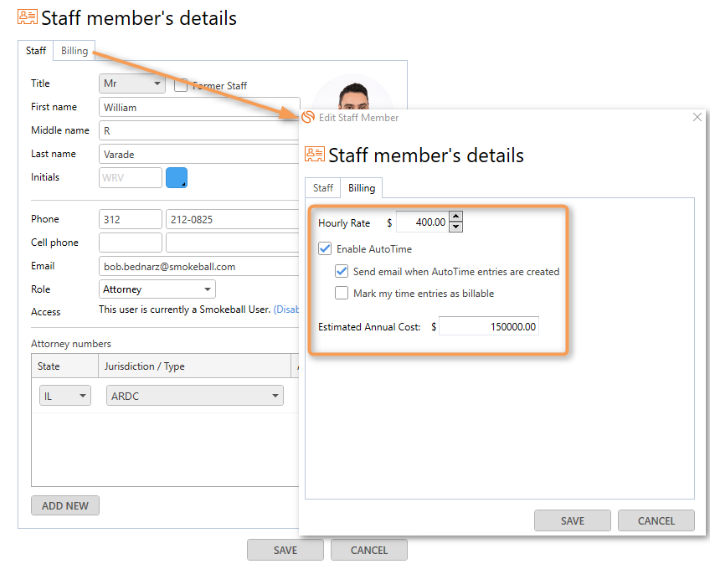The height and width of the screenshot is (568, 718).
Task: Click the ADD NEW attorney number button
Action: (65, 505)
